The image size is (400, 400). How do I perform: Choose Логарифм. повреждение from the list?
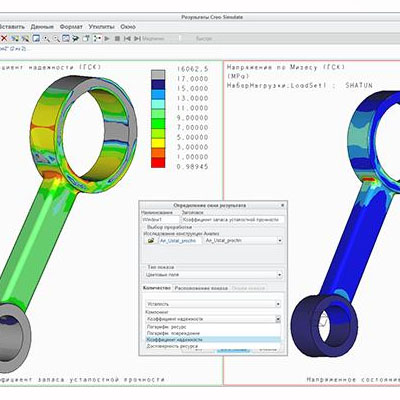(x=213, y=333)
